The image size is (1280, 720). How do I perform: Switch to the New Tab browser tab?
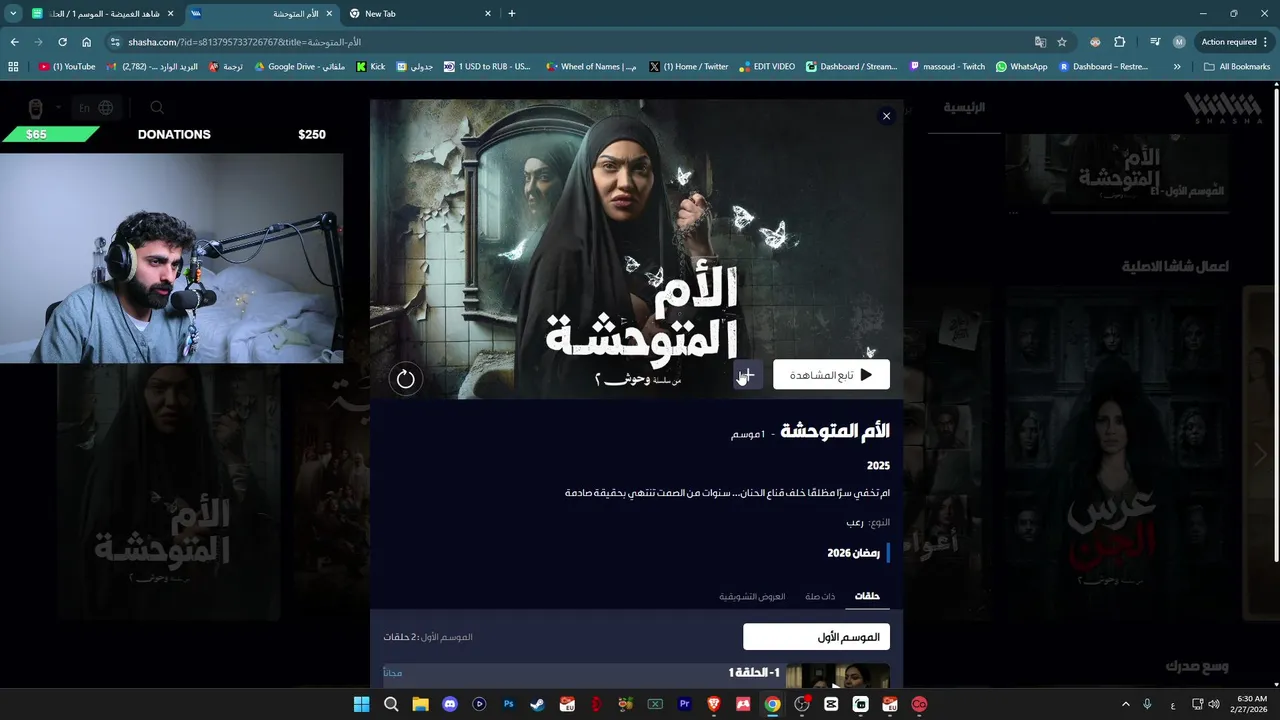pos(420,14)
